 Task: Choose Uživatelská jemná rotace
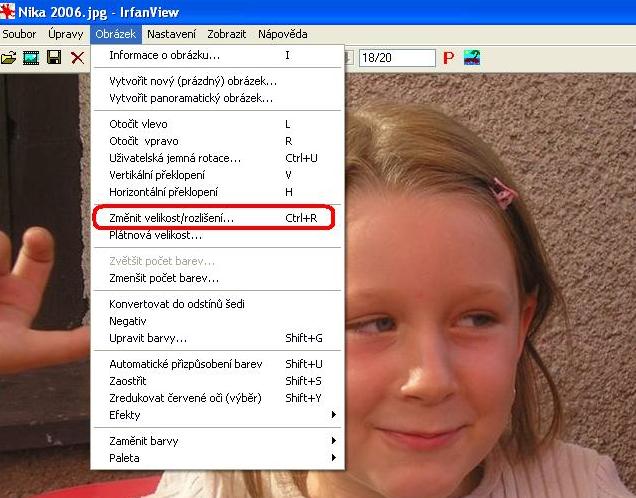tap(217, 158)
